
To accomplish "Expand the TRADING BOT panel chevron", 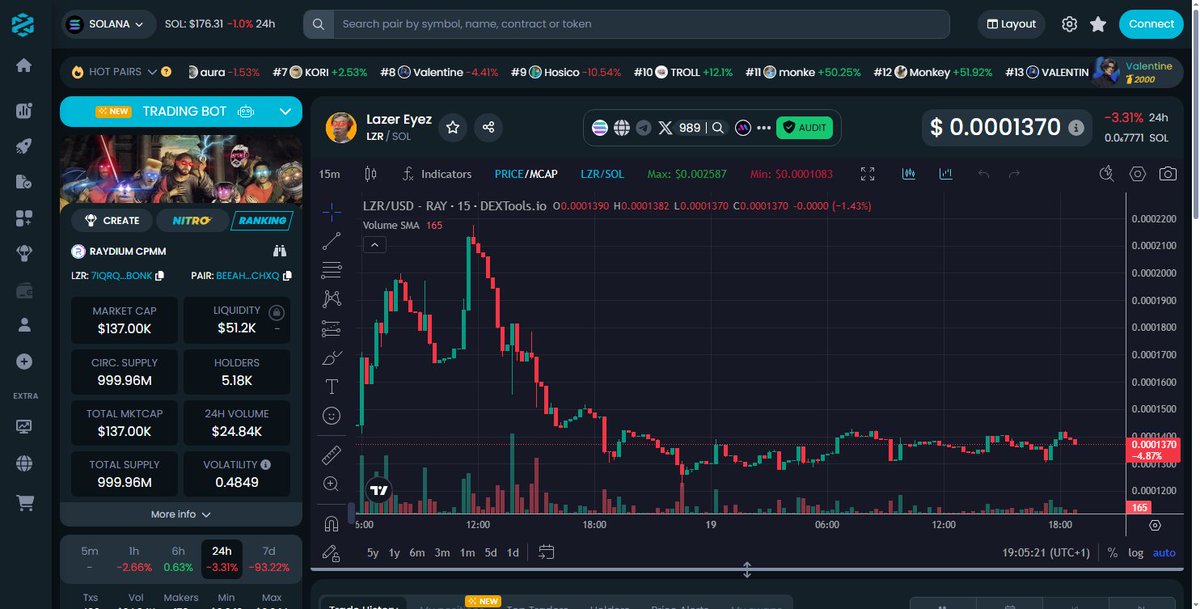I will [285, 112].
